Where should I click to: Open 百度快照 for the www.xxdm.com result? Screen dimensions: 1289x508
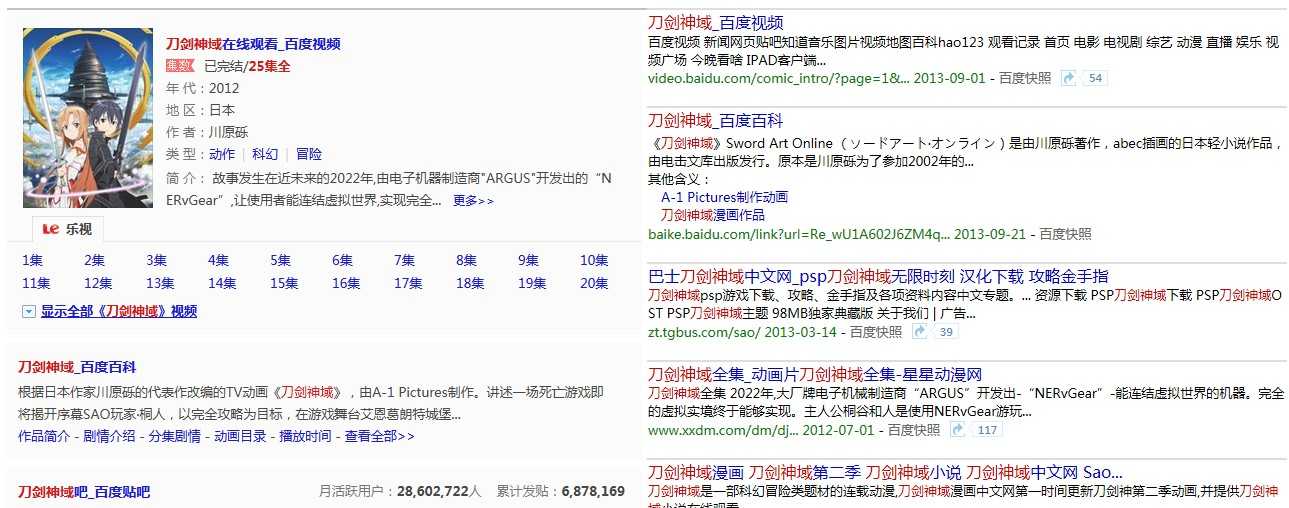click(914, 430)
